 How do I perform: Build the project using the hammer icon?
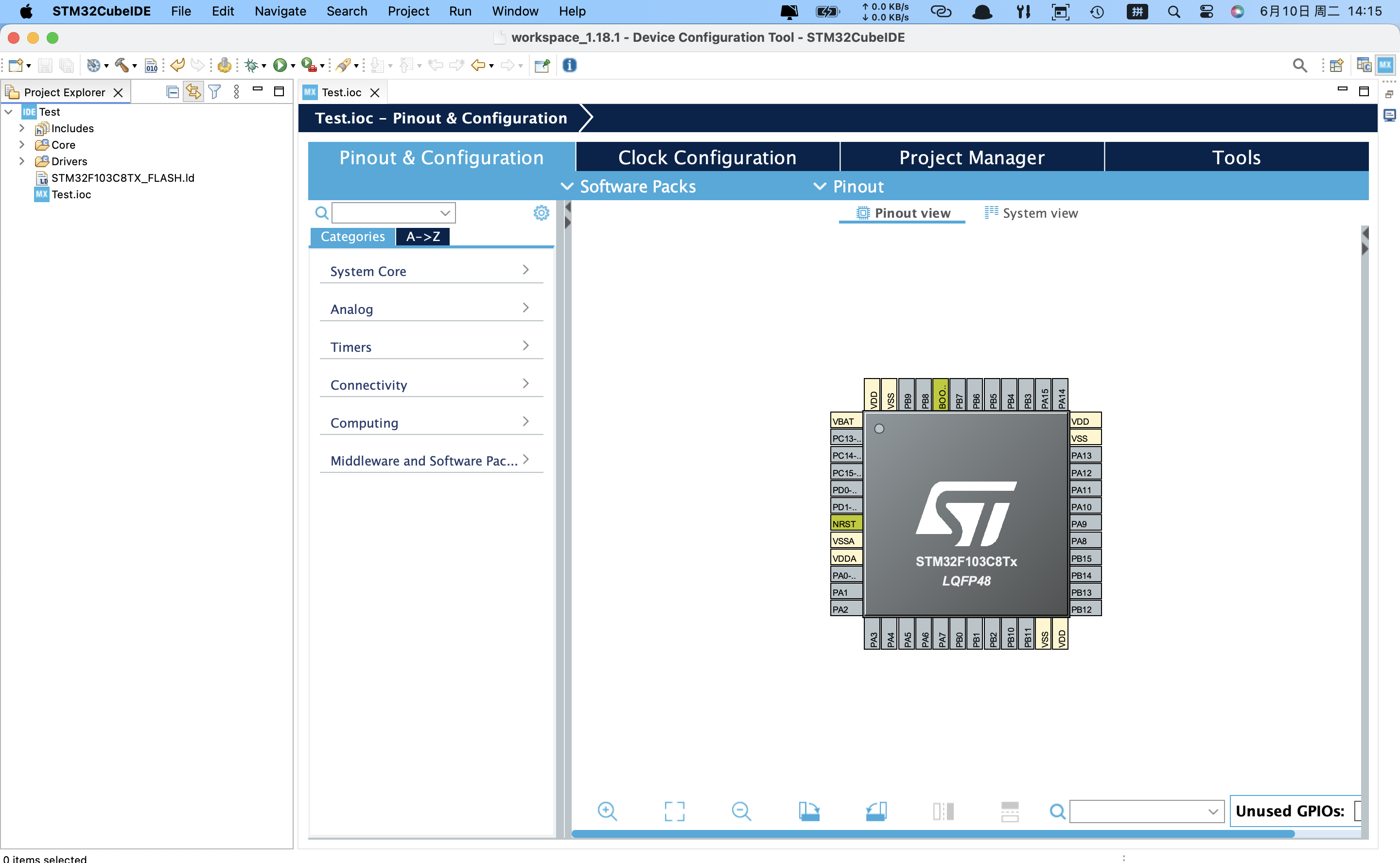(x=122, y=65)
